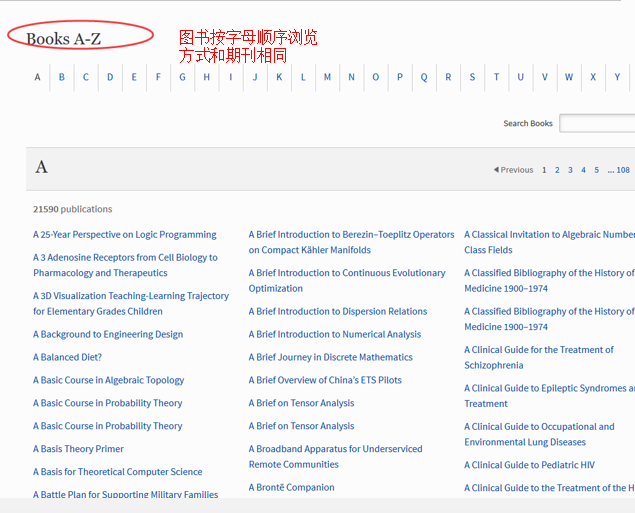Jump to letter Q book list
Image resolution: width=635 pixels, height=513 pixels.
point(424,77)
